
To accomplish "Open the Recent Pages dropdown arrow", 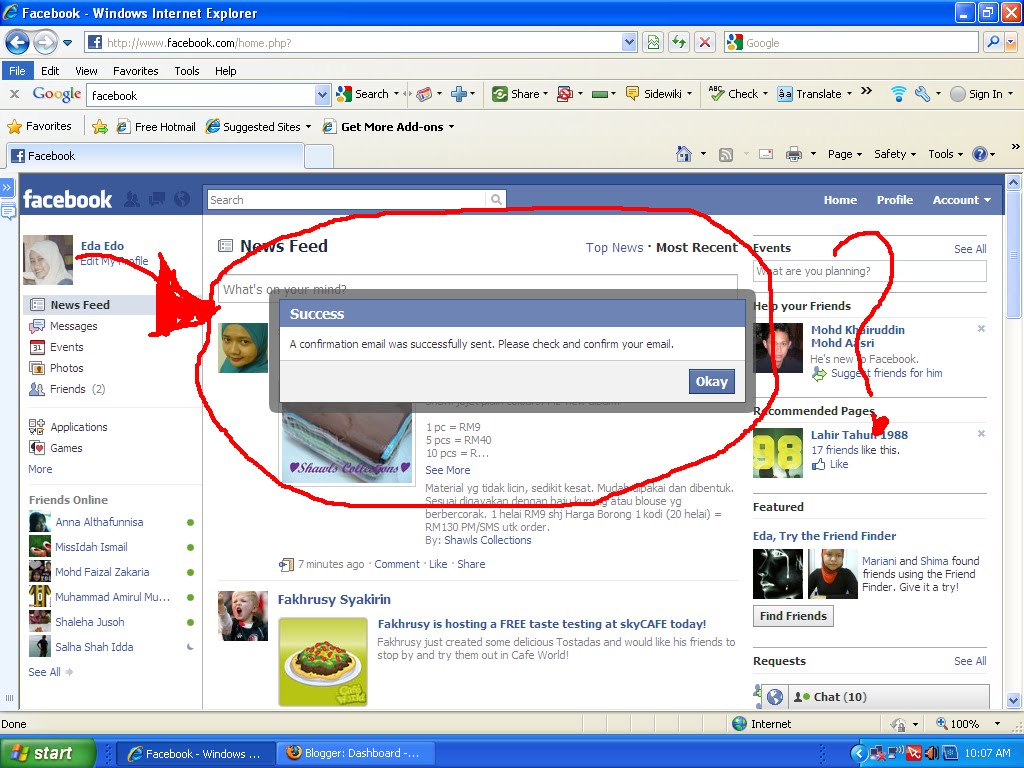I will [x=67, y=44].
